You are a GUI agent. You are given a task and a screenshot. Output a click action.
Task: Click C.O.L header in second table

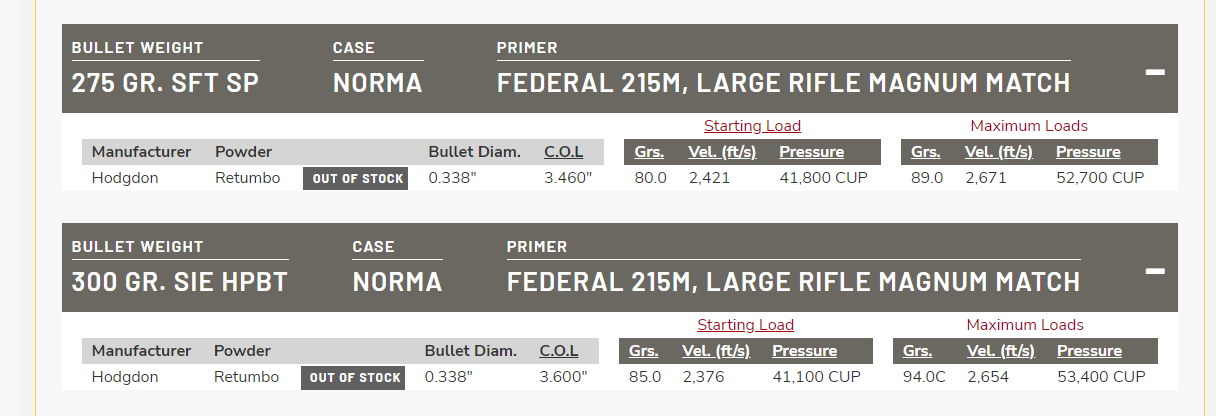click(x=559, y=351)
